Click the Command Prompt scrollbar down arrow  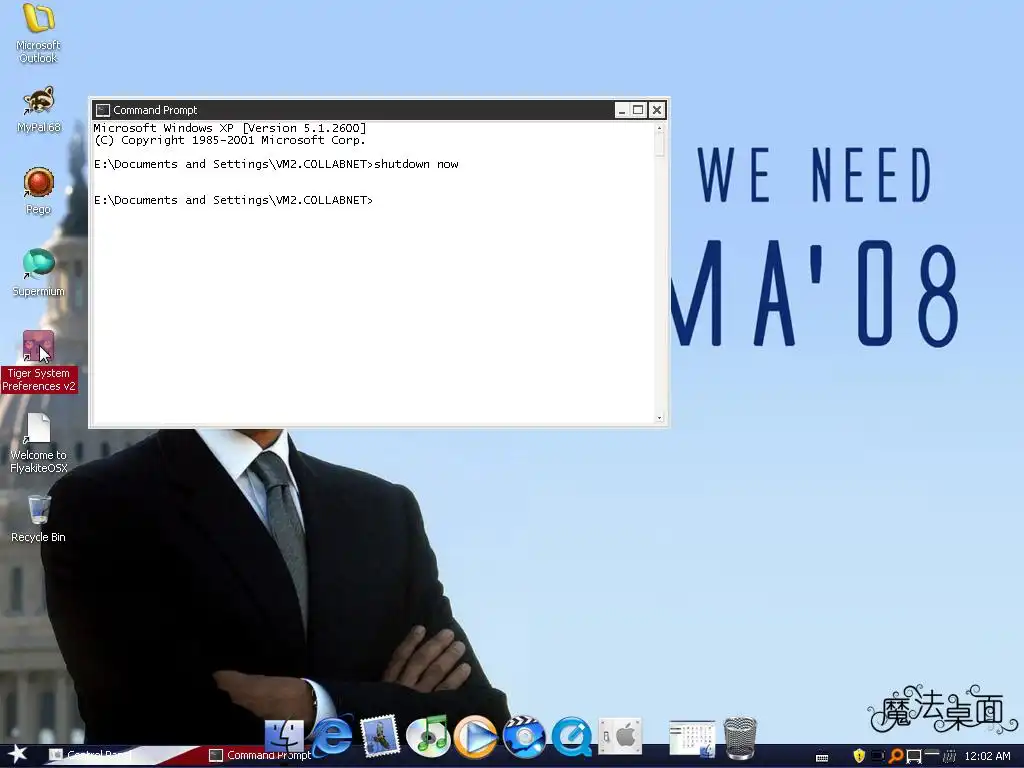coord(660,417)
